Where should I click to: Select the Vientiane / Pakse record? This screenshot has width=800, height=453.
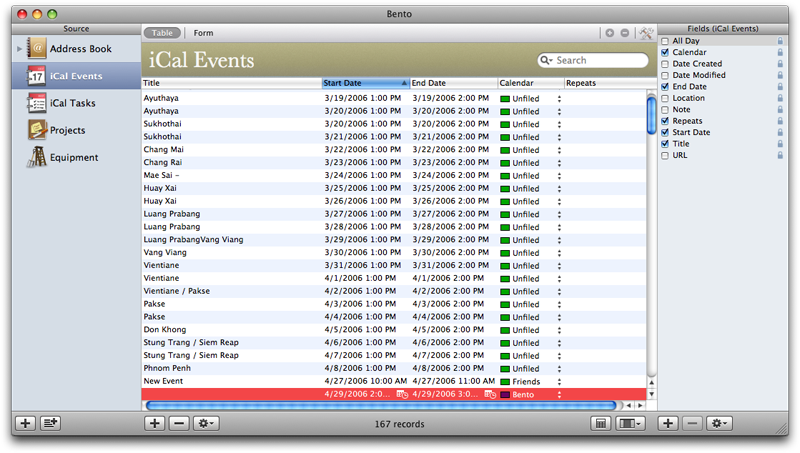click(x=394, y=291)
